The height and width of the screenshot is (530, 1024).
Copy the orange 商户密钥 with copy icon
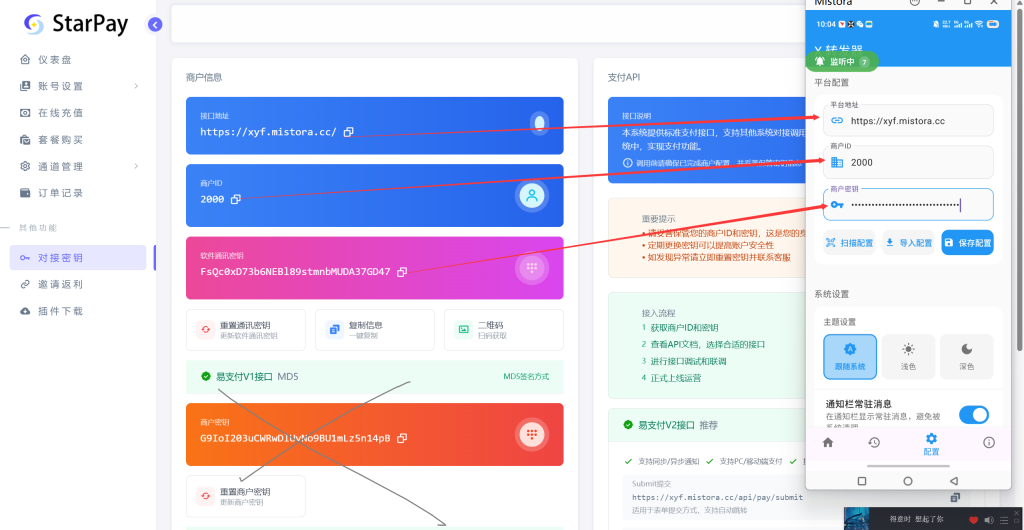click(402, 438)
